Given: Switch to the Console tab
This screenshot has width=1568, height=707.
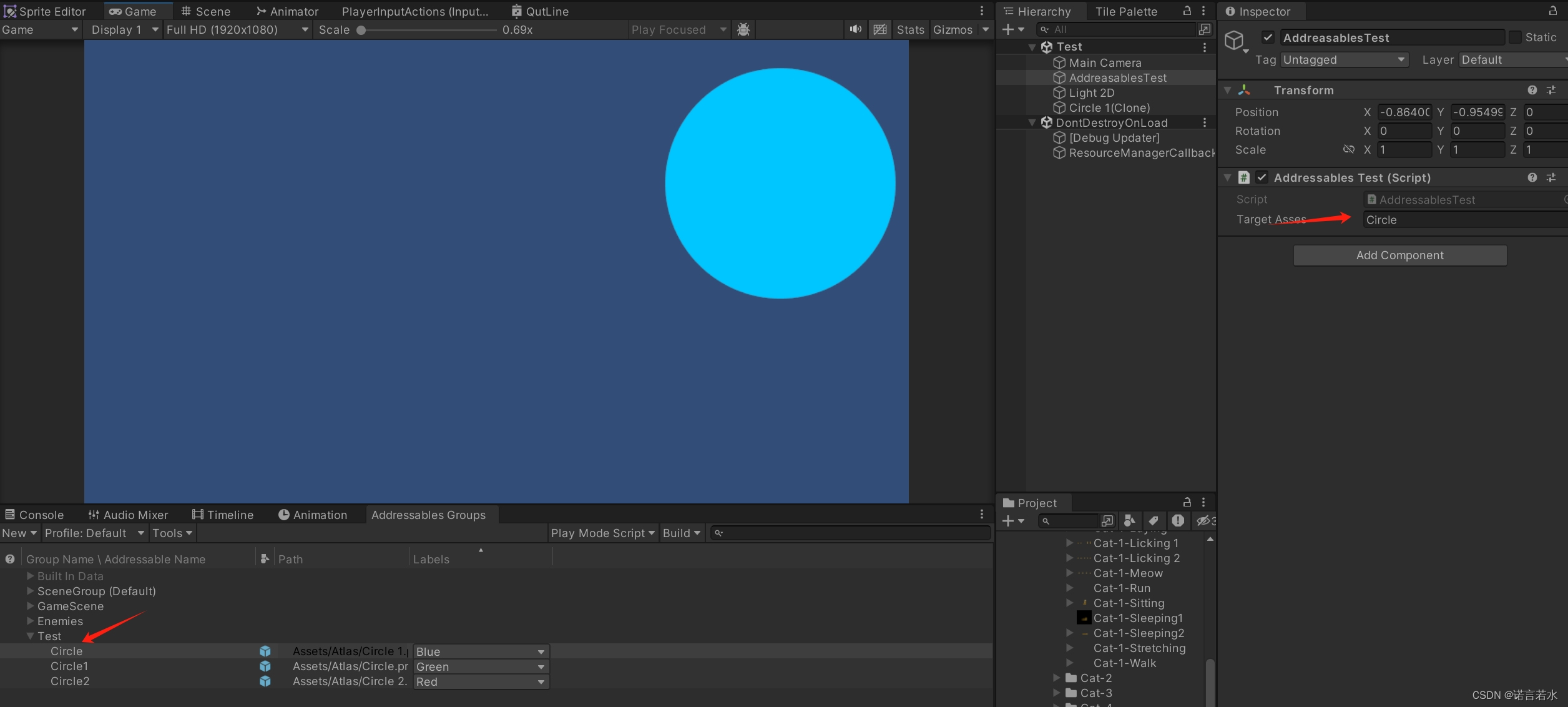Looking at the screenshot, I should point(34,515).
